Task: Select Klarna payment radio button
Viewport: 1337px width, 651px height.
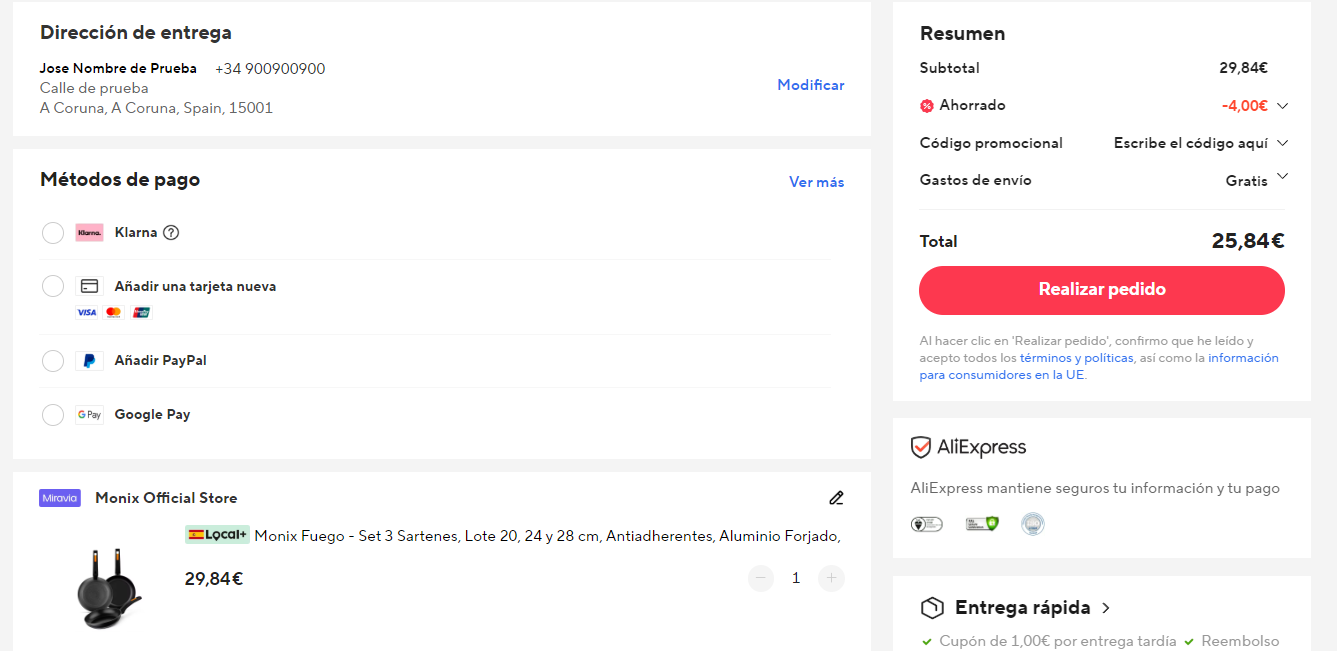Action: [x=53, y=233]
